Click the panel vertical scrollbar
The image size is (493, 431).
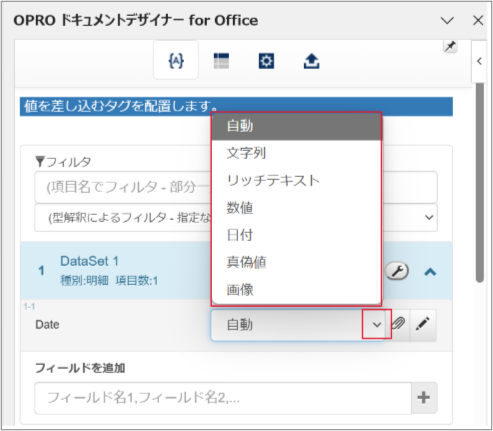[x=479, y=183]
